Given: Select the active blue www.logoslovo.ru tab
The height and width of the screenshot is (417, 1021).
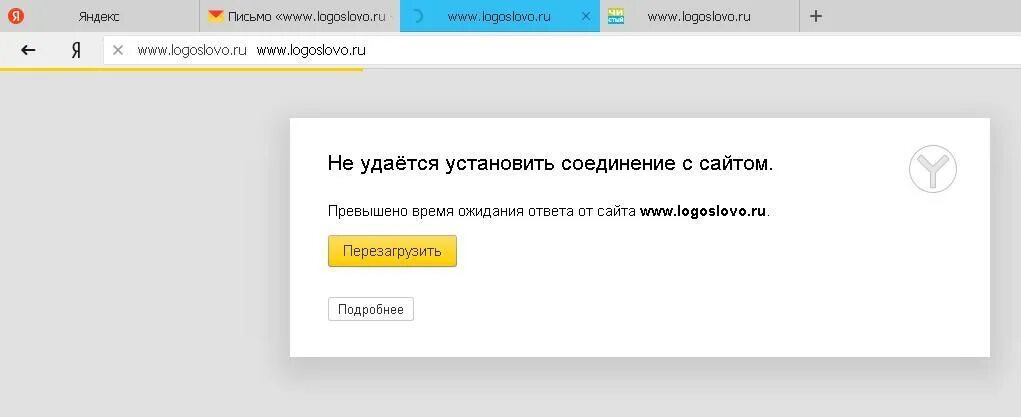Looking at the screenshot, I should [x=499, y=16].
